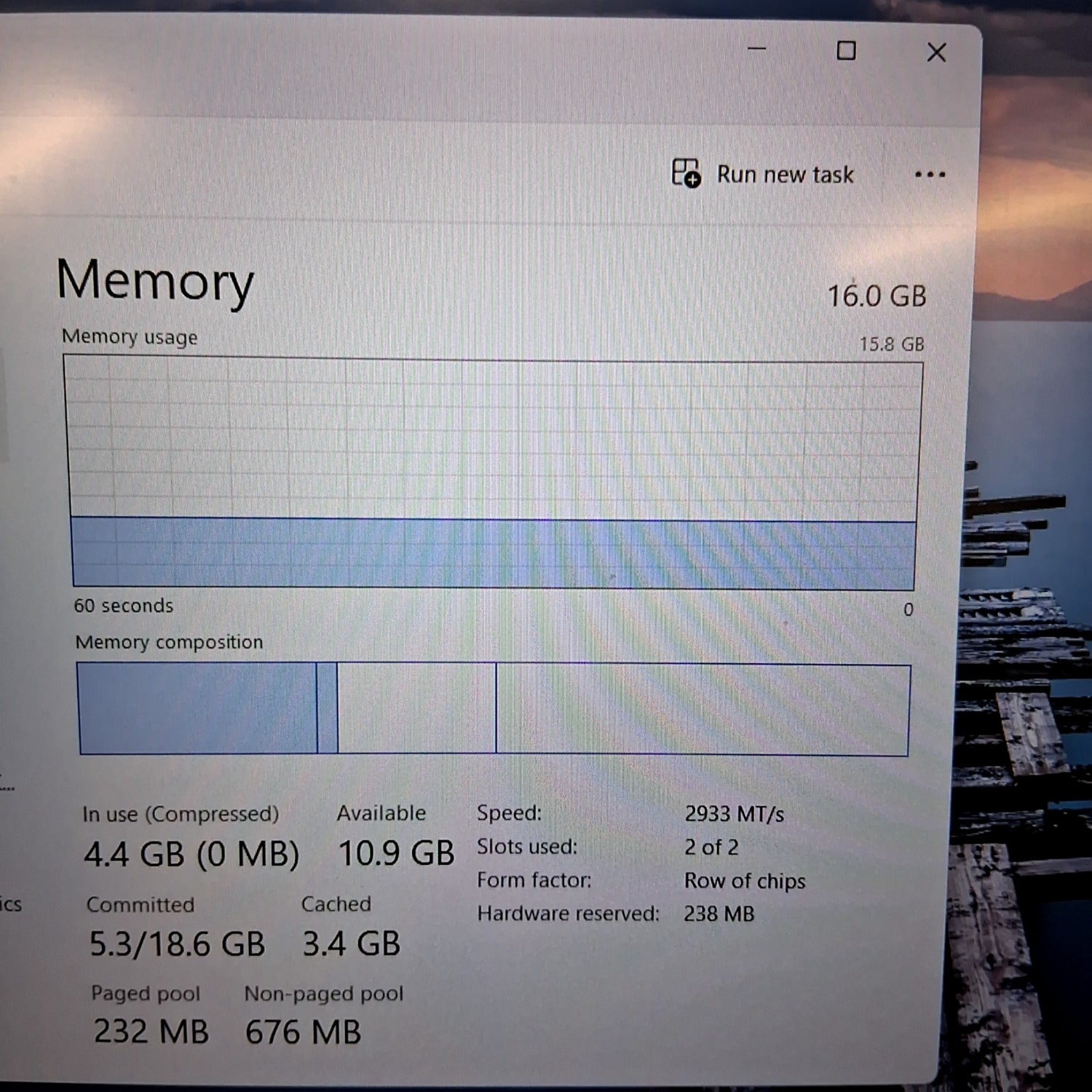Click the 60 seconds axis label
1092x1092 pixels.
tap(124, 606)
